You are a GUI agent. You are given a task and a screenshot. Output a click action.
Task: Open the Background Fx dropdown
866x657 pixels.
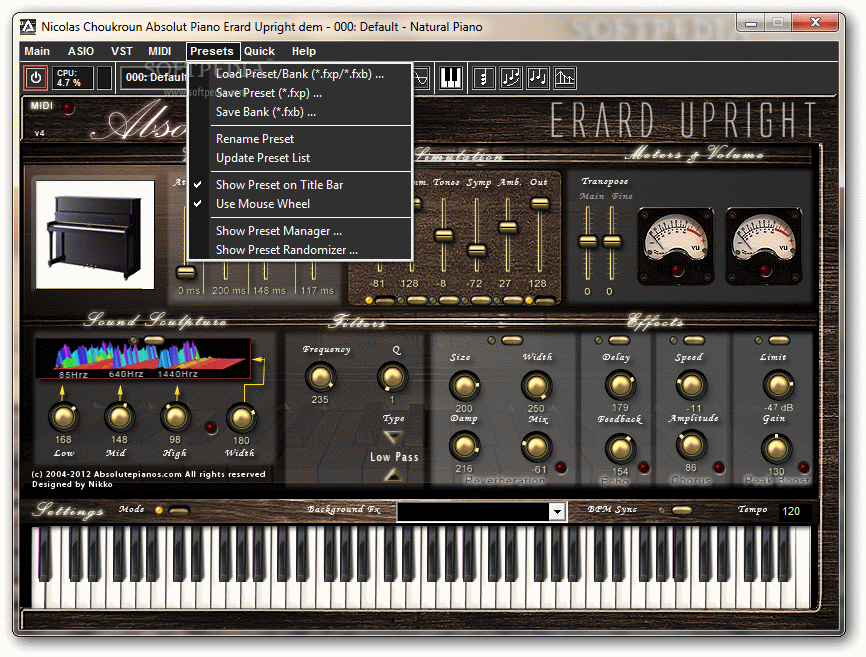557,512
